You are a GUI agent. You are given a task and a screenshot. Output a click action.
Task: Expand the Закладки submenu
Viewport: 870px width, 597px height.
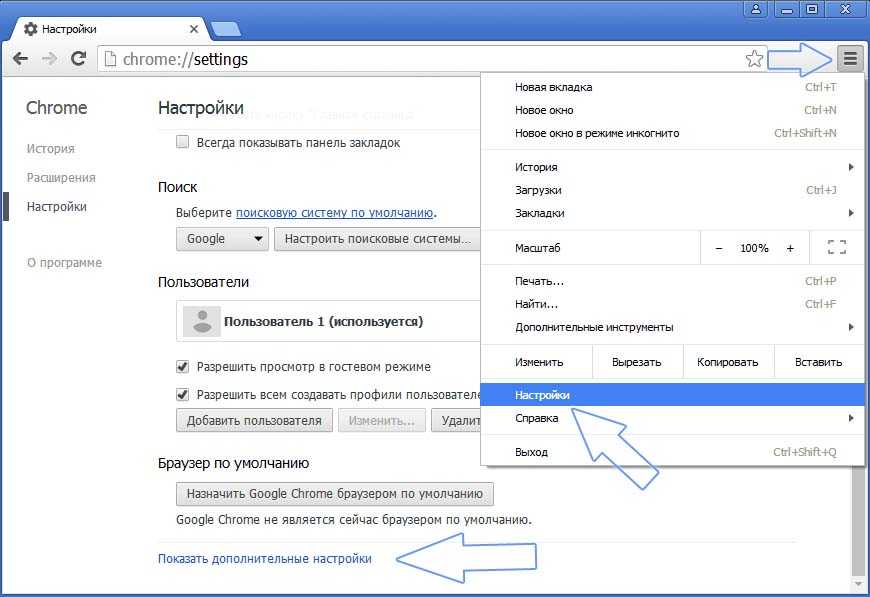tap(672, 213)
